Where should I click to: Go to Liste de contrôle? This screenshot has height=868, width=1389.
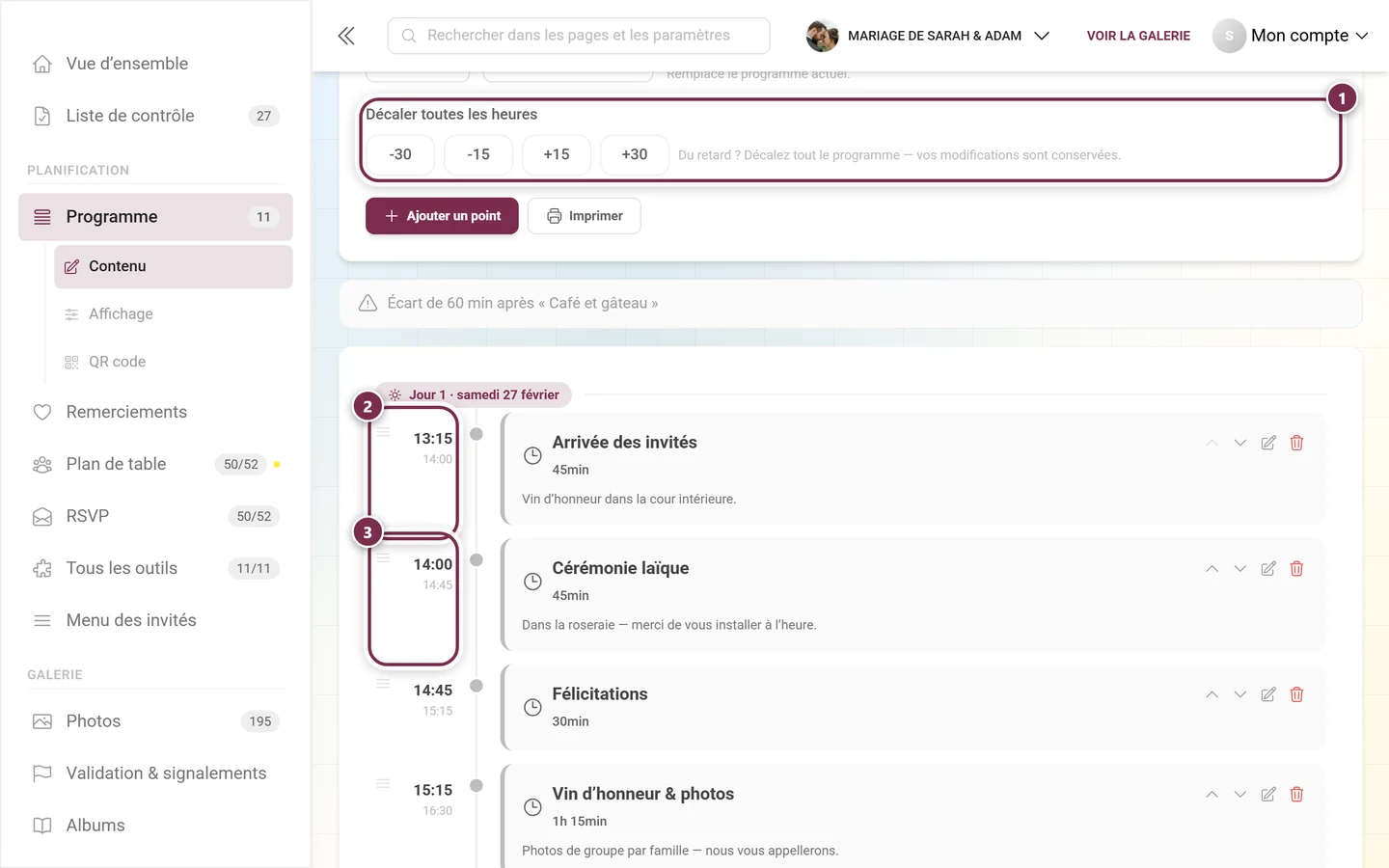point(155,116)
